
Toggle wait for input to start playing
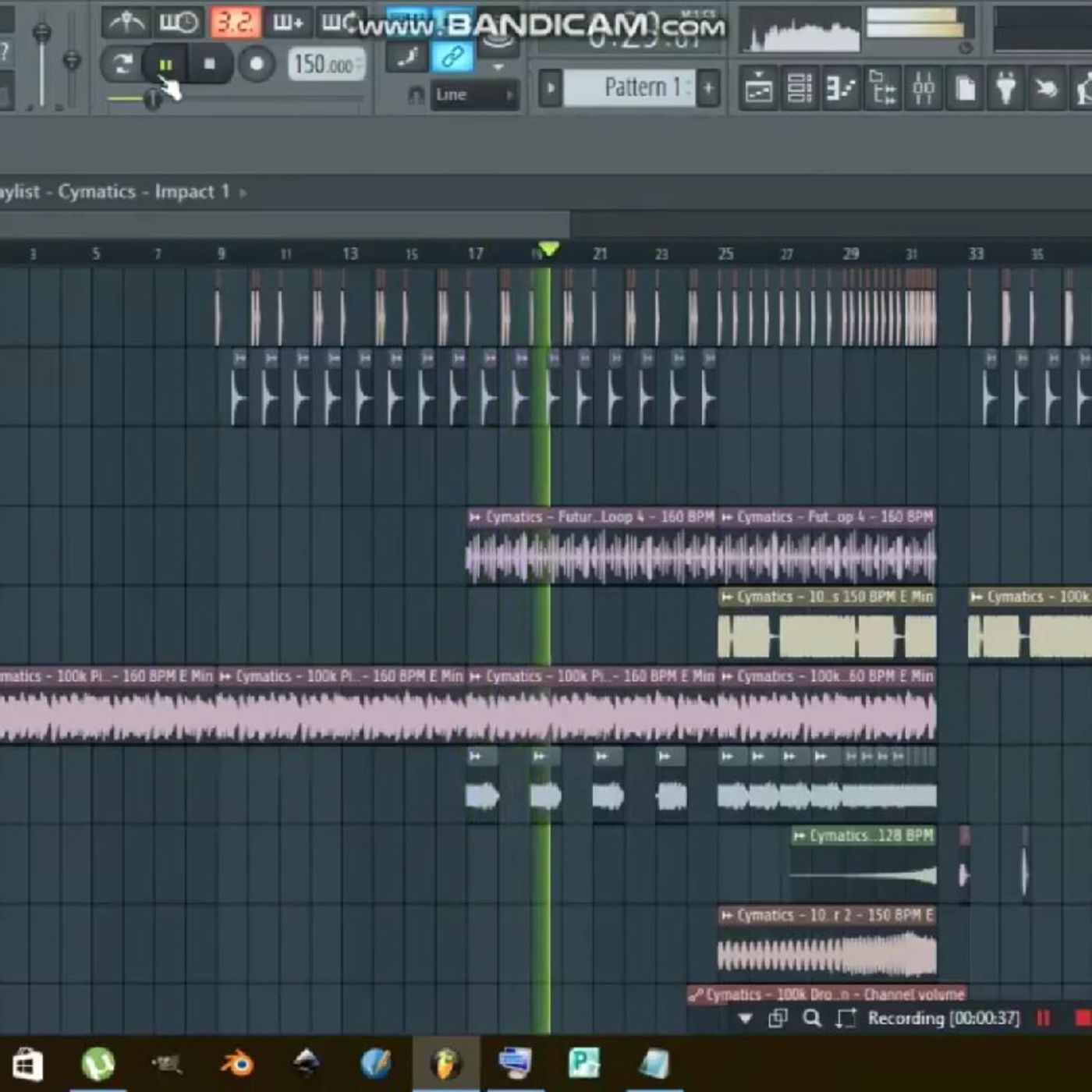[179, 23]
